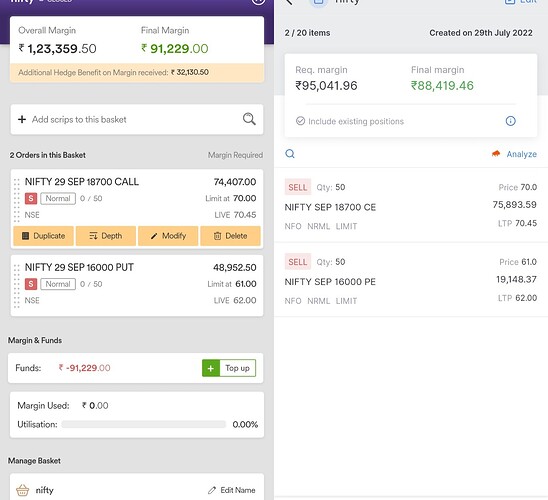Click the red S tag on 18700 CALL
Viewport: 548px width, 500px height.
tap(31, 198)
